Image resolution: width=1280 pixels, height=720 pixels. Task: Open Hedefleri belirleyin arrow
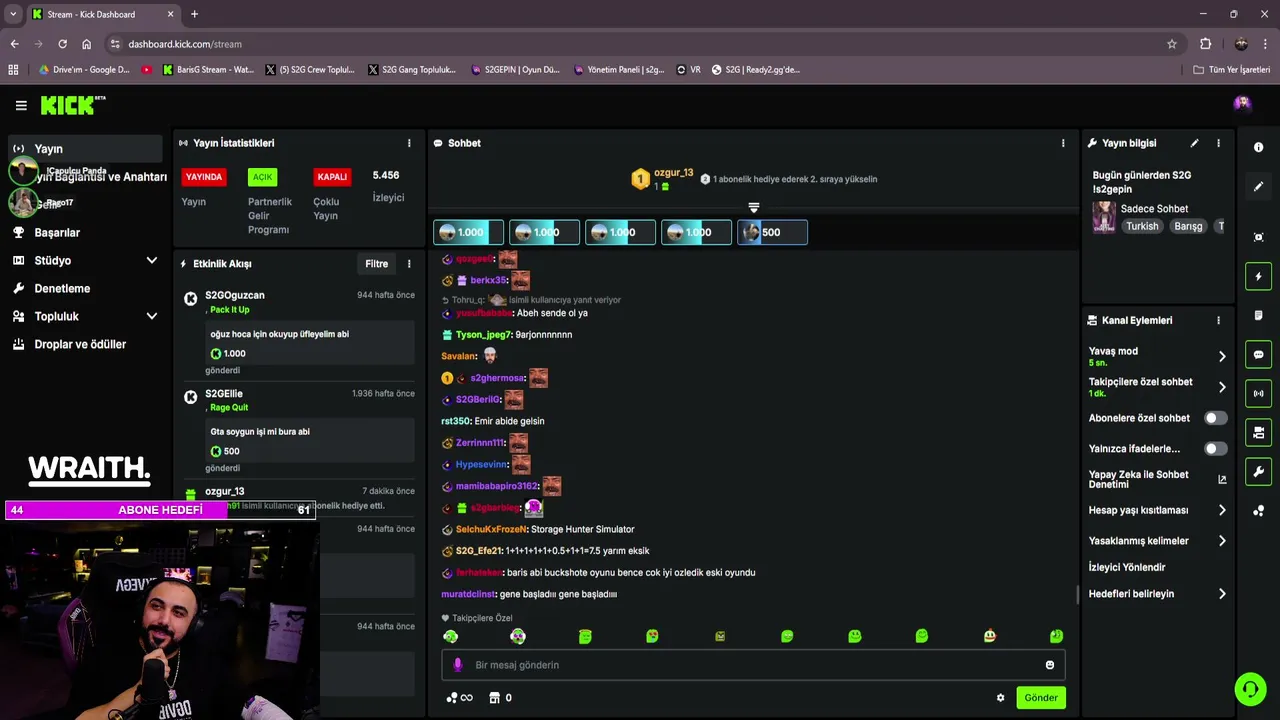pos(1222,594)
